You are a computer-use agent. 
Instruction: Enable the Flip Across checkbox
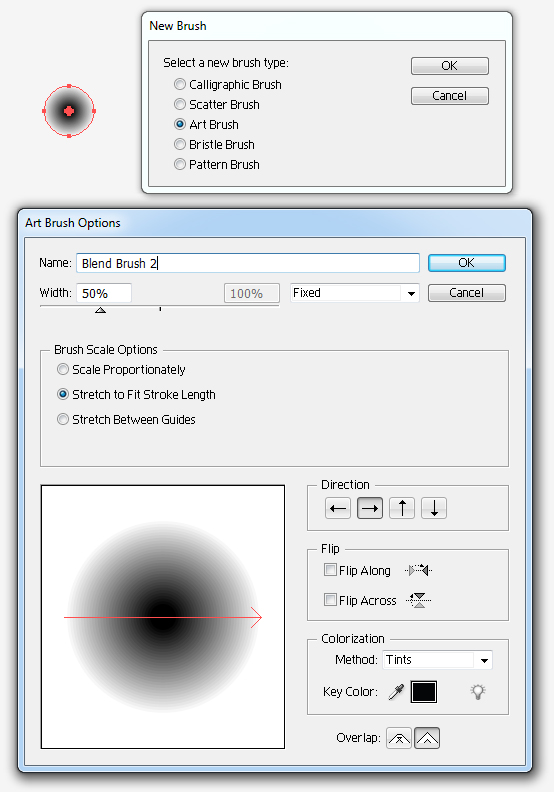[x=330, y=600]
